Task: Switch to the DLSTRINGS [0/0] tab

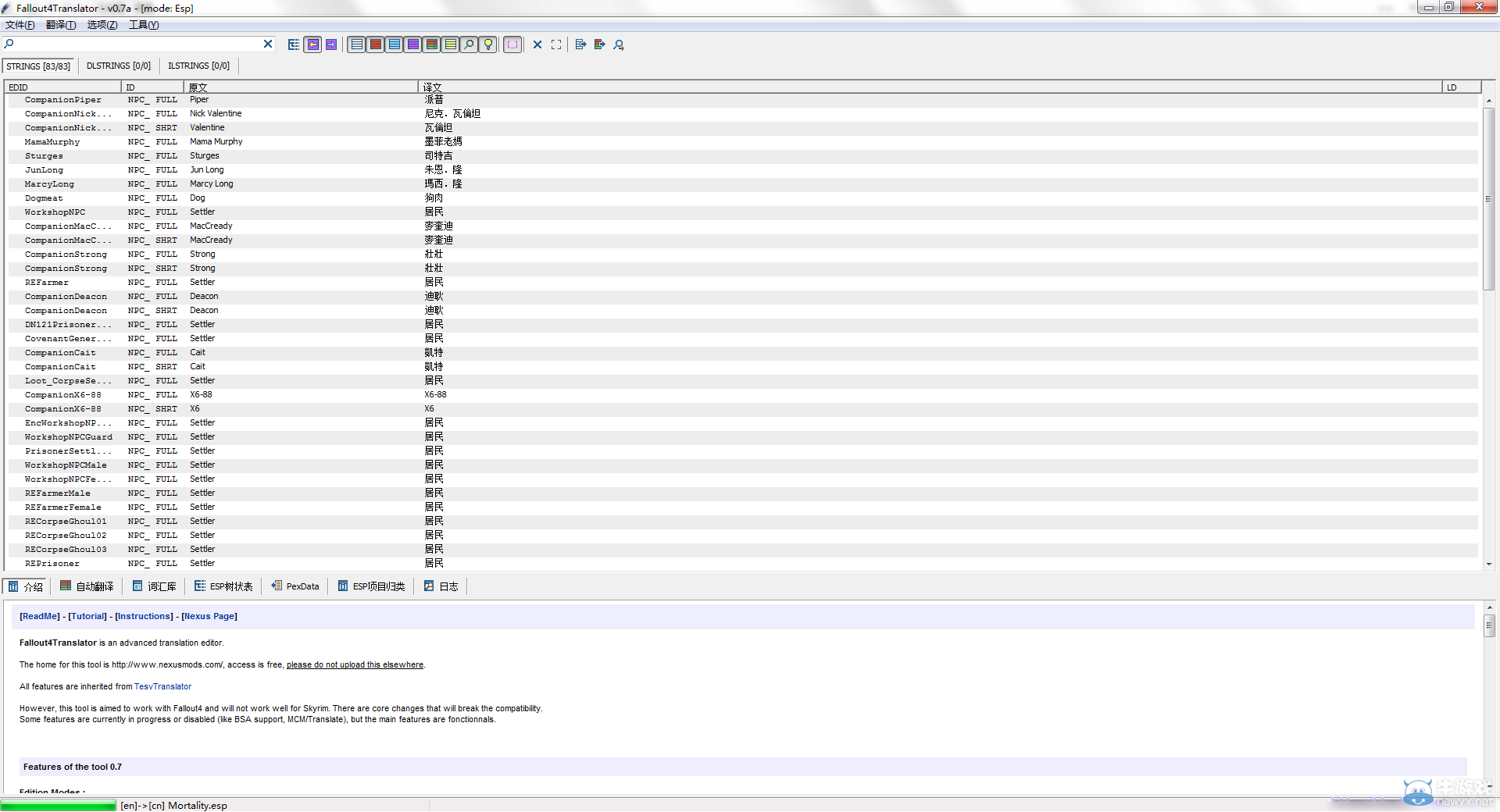Action: pos(119,66)
